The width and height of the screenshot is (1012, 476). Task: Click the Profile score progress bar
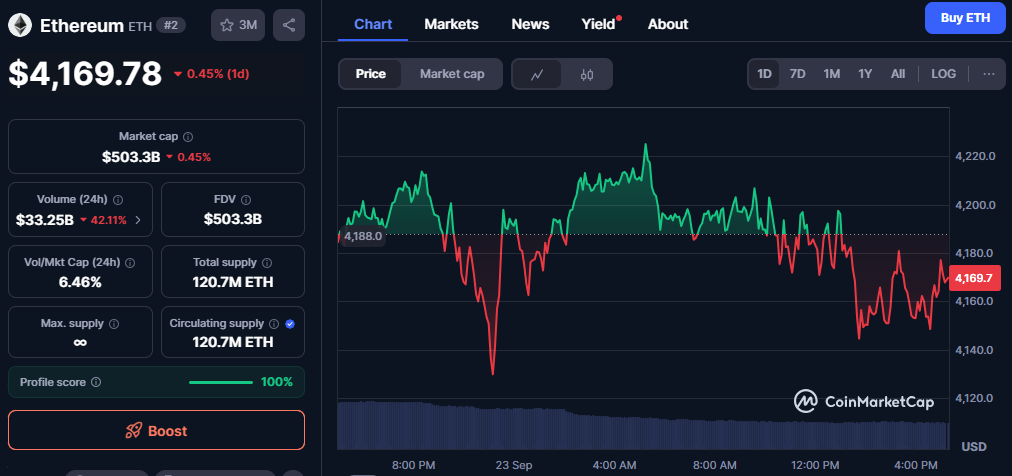[x=221, y=382]
